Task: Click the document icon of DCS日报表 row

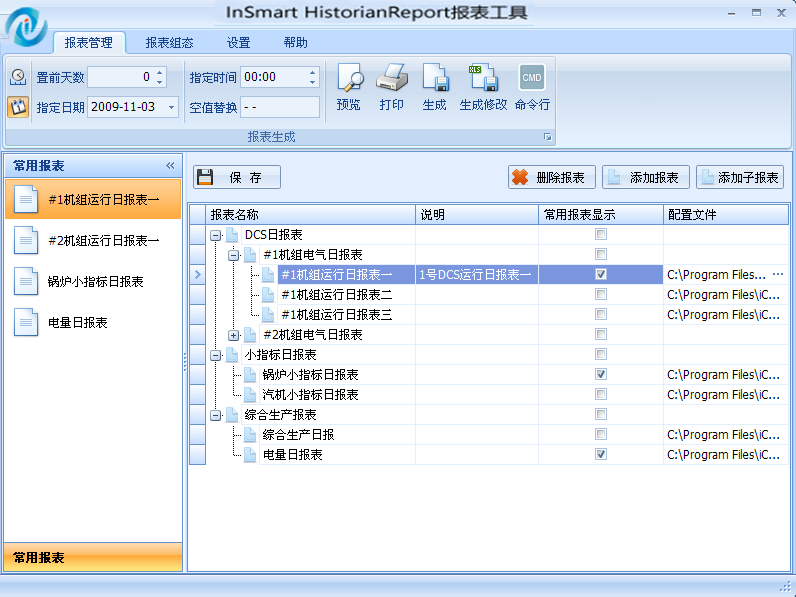Action: (232, 235)
